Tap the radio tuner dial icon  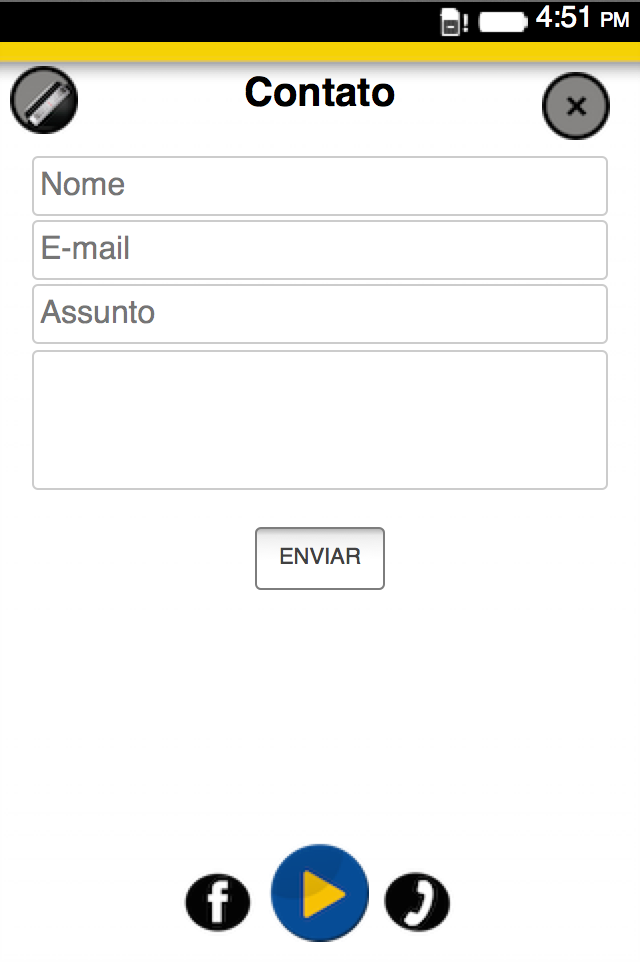(x=44, y=100)
